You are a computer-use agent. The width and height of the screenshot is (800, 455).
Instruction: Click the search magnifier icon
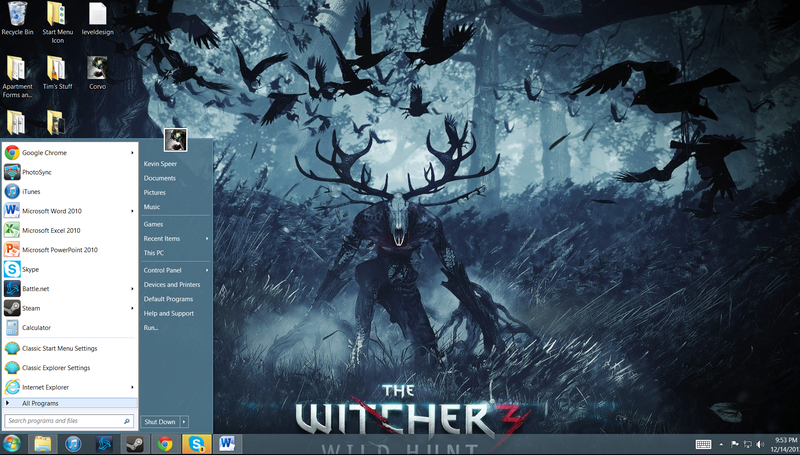127,421
